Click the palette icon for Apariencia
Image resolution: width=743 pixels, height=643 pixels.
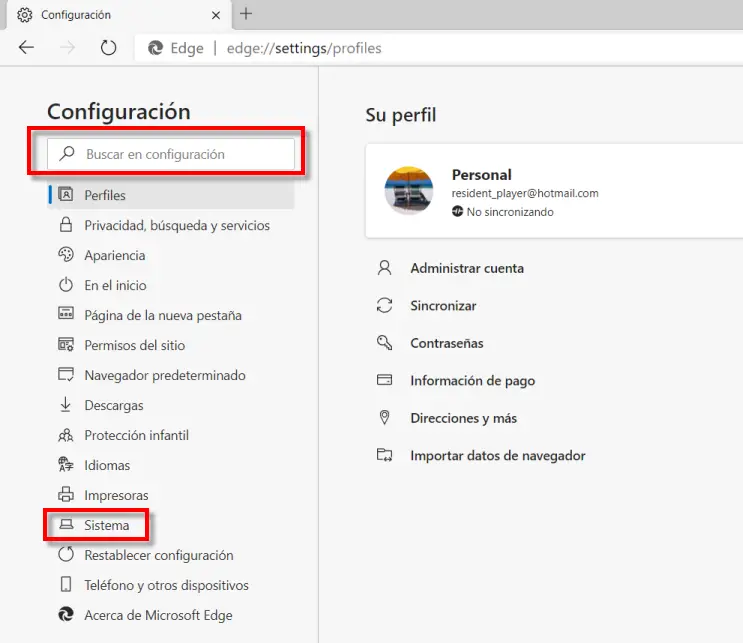66,254
